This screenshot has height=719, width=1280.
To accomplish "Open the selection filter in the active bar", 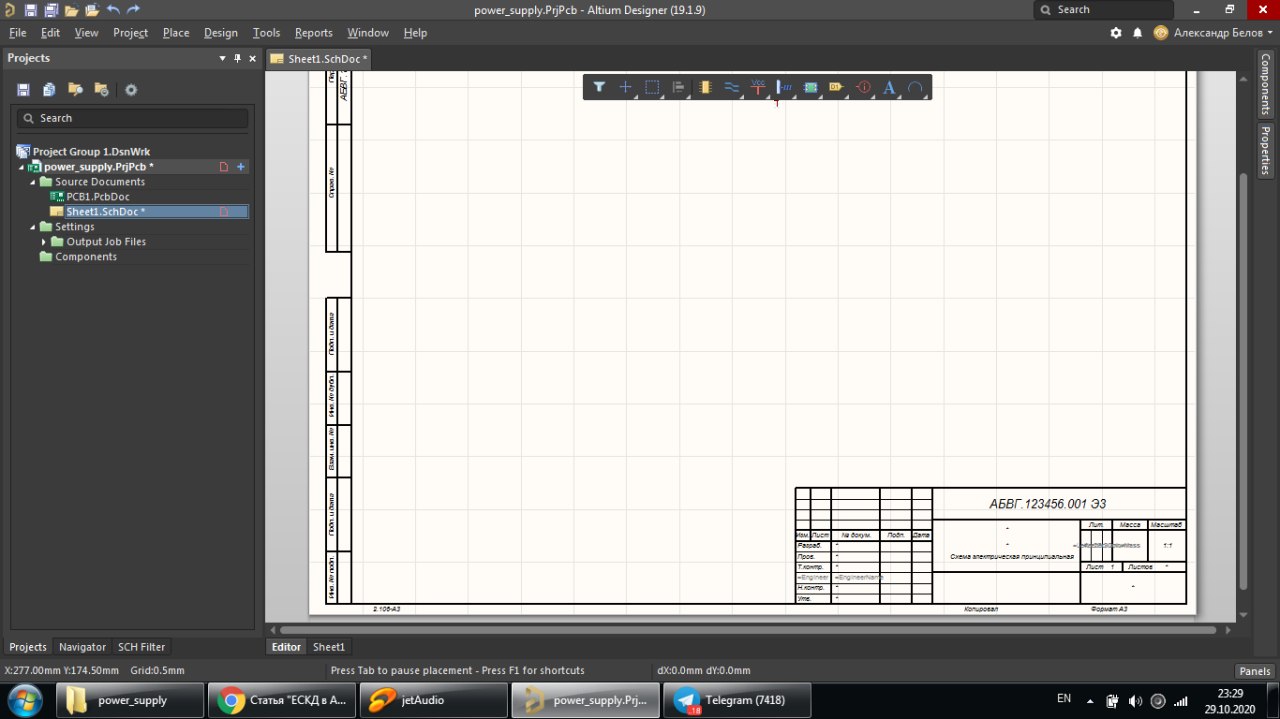I will coord(599,87).
